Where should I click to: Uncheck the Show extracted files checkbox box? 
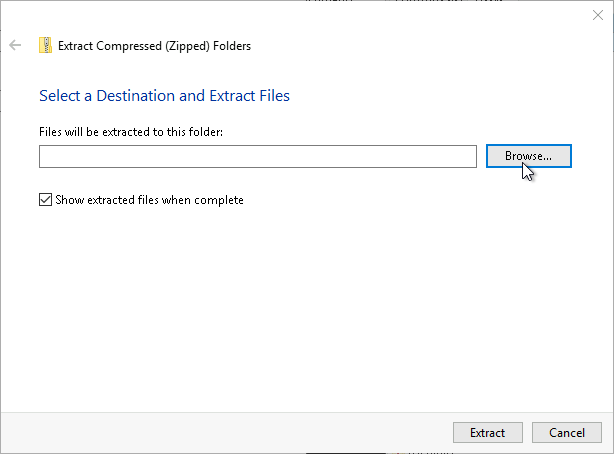(45, 200)
